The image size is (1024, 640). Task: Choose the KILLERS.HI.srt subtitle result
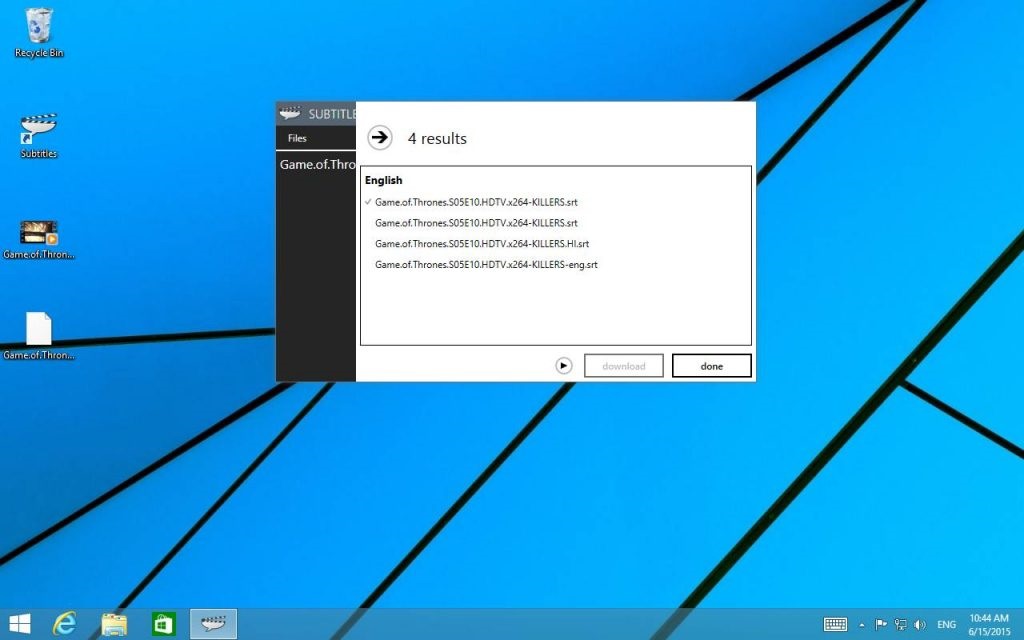pos(482,244)
